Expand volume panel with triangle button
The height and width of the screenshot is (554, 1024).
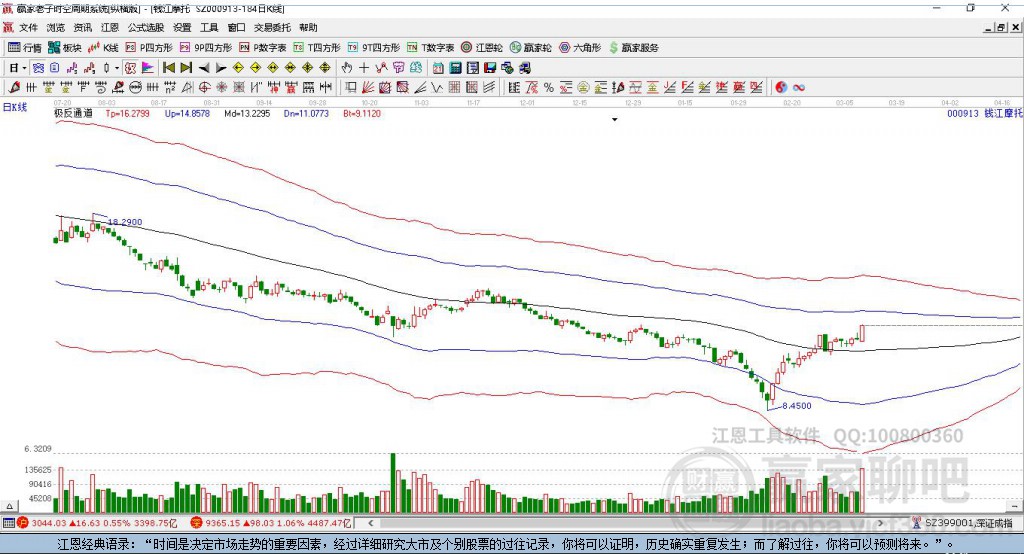pos(9,506)
